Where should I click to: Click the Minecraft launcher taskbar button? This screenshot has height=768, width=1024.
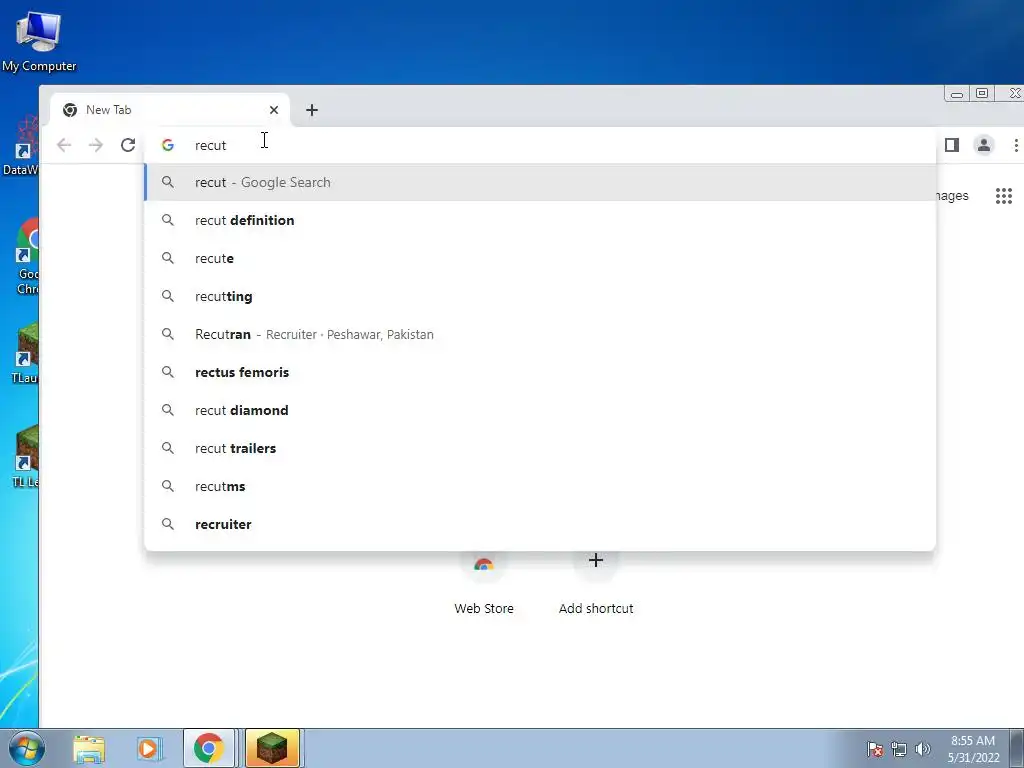point(272,748)
